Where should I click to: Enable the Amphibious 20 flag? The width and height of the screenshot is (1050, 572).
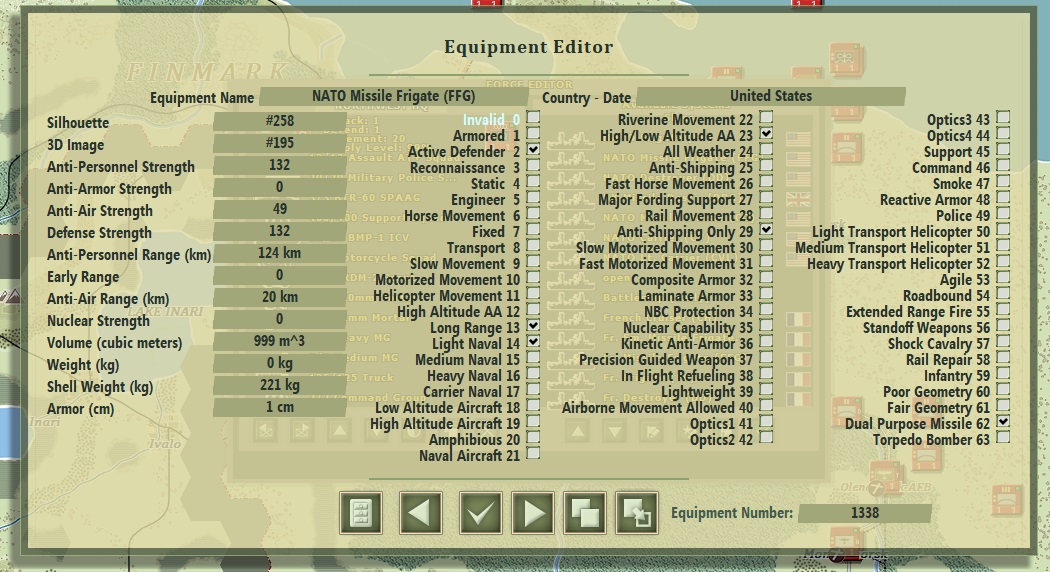click(x=533, y=437)
